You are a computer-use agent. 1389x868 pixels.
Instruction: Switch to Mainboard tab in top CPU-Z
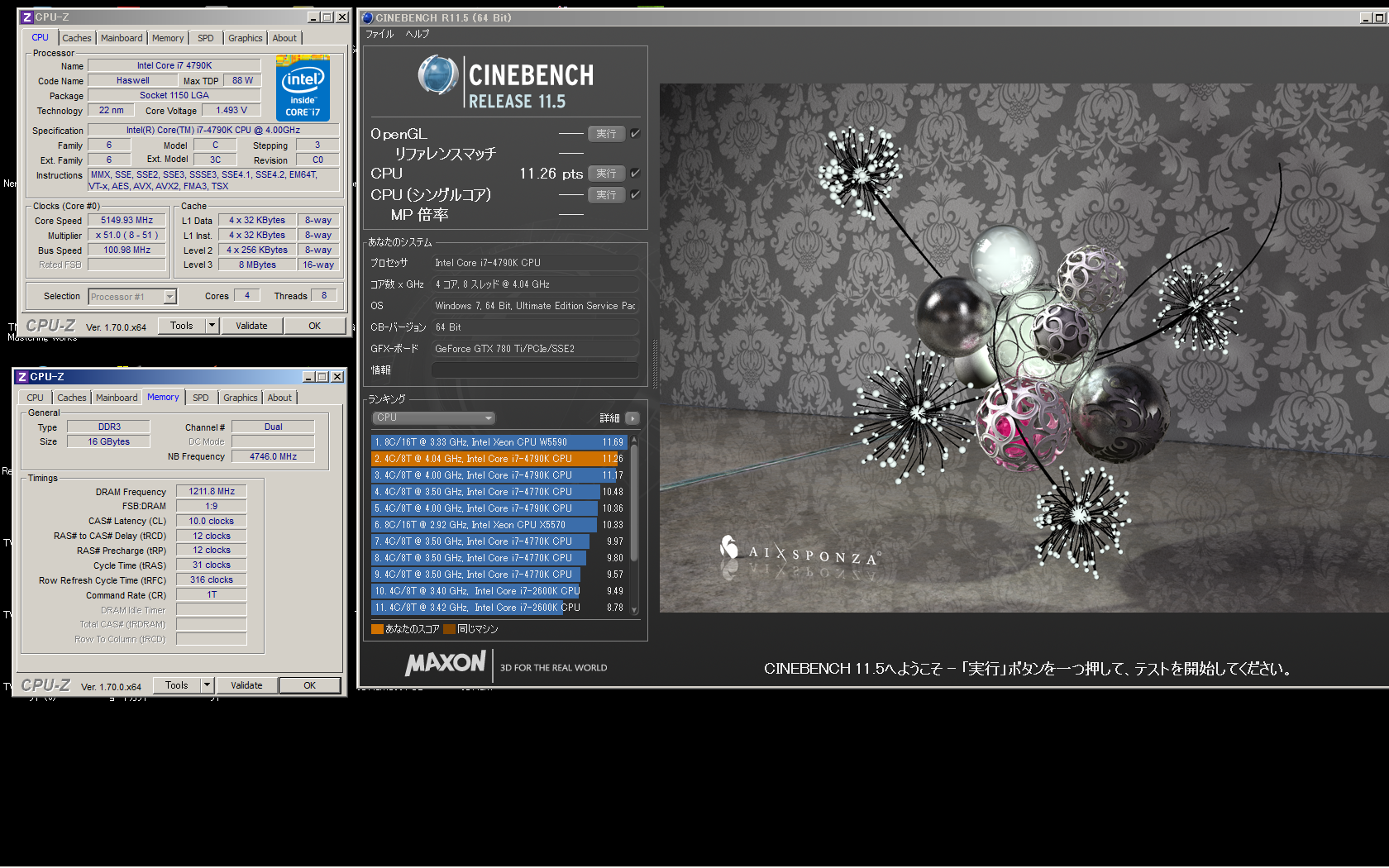[x=122, y=38]
